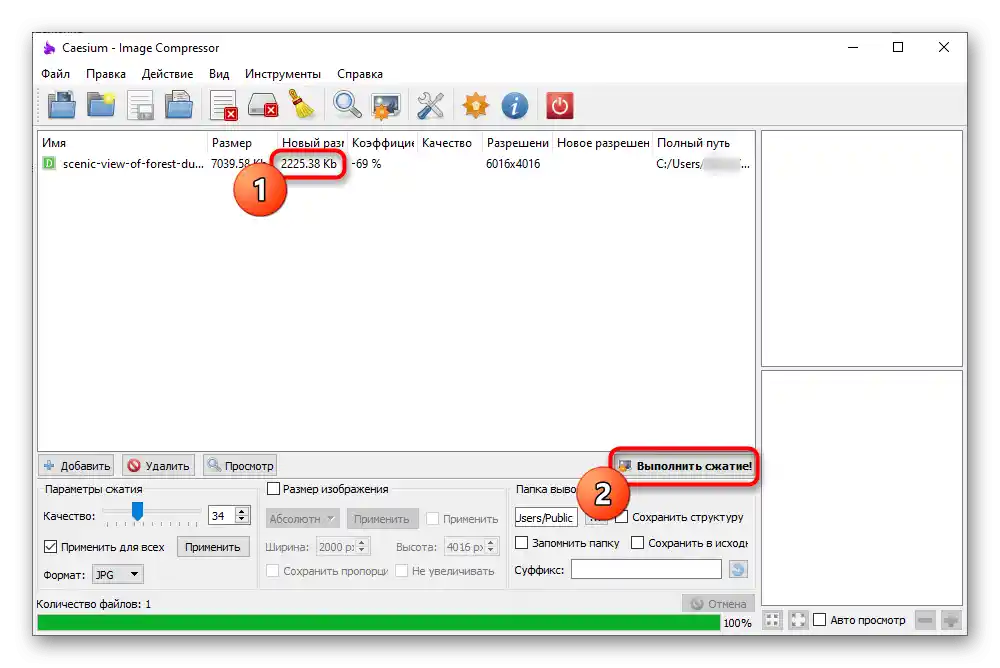Viewport: 1000px width, 668px height.
Task: Enable Сохранить в исходной checkbox
Action: point(637,542)
